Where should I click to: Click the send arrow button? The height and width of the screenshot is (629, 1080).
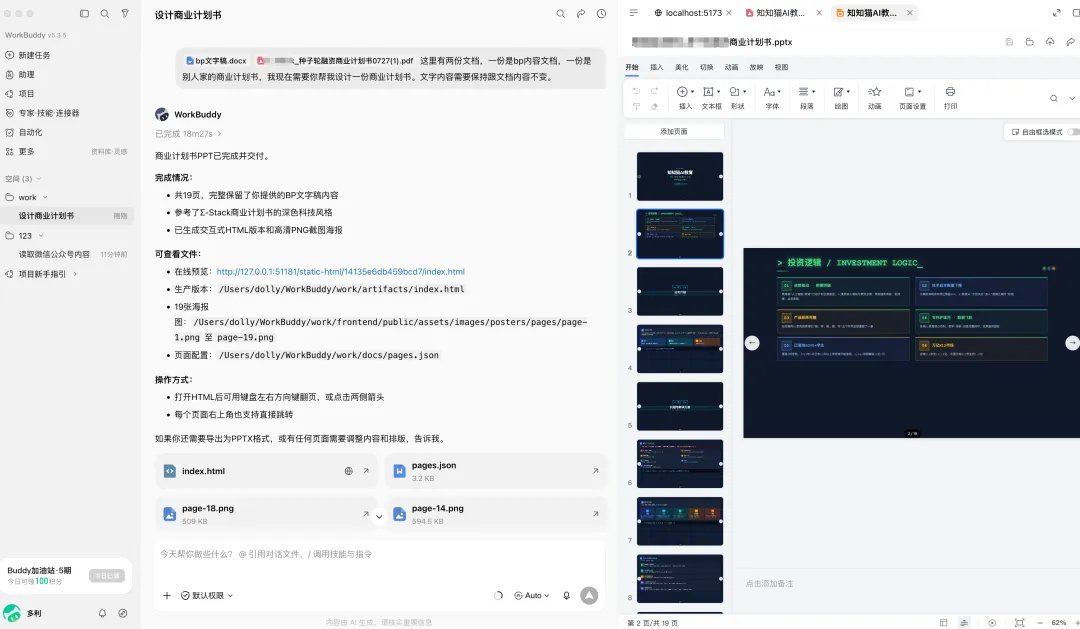point(589,595)
